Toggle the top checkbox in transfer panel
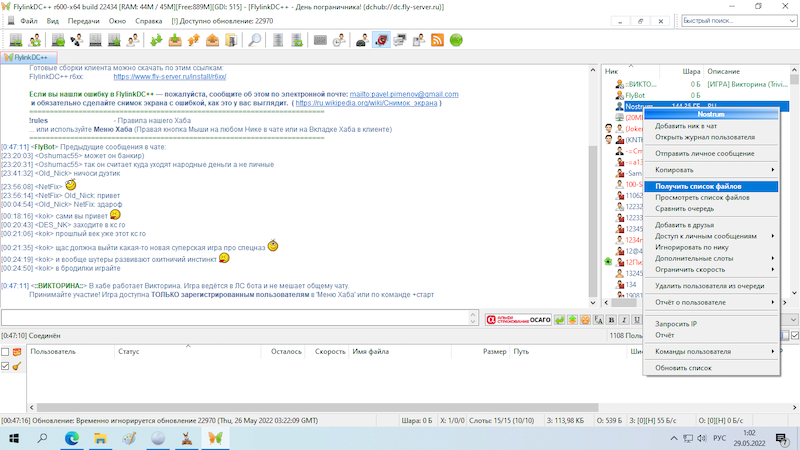 [x=5, y=352]
